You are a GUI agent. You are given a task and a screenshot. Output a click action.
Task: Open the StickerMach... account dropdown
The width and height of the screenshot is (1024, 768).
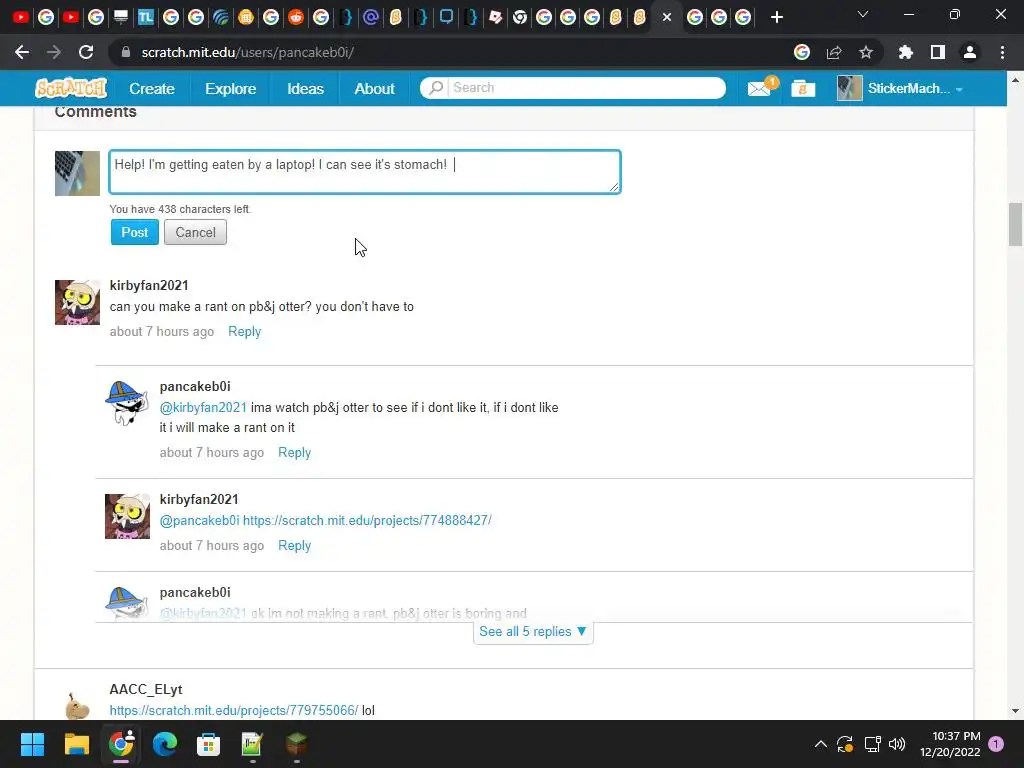pyautogui.click(x=900, y=88)
